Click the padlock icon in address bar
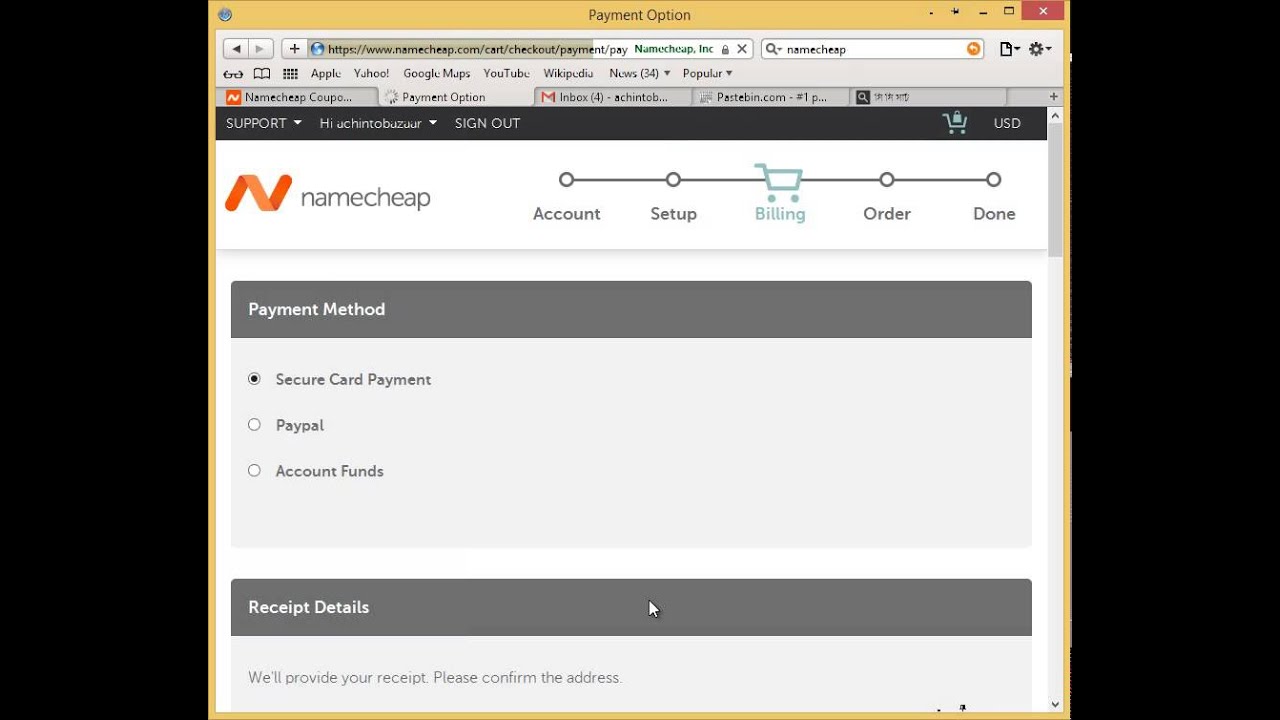This screenshot has height=720, width=1280. (x=725, y=49)
